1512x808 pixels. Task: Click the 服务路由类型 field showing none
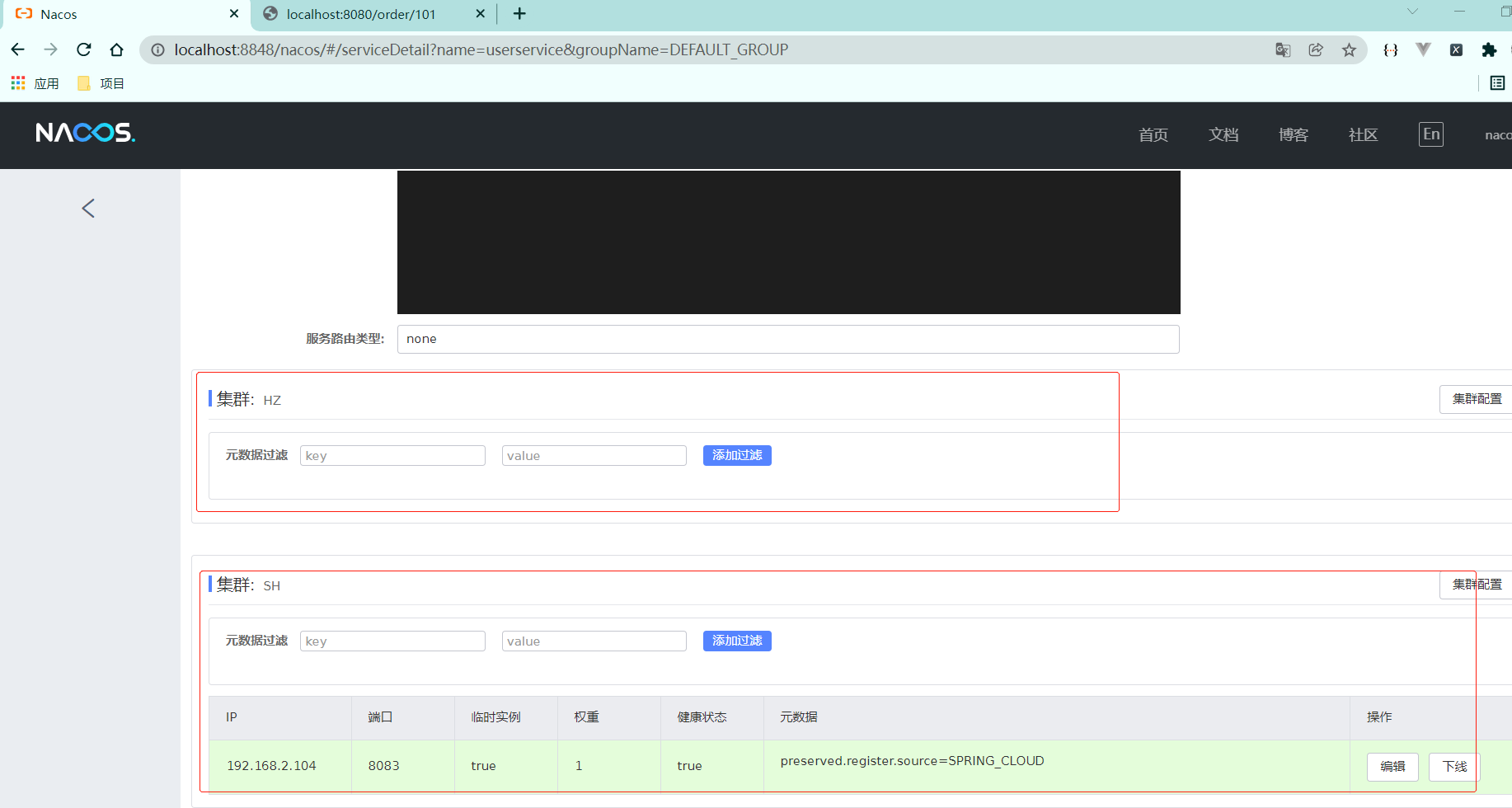[x=788, y=339]
